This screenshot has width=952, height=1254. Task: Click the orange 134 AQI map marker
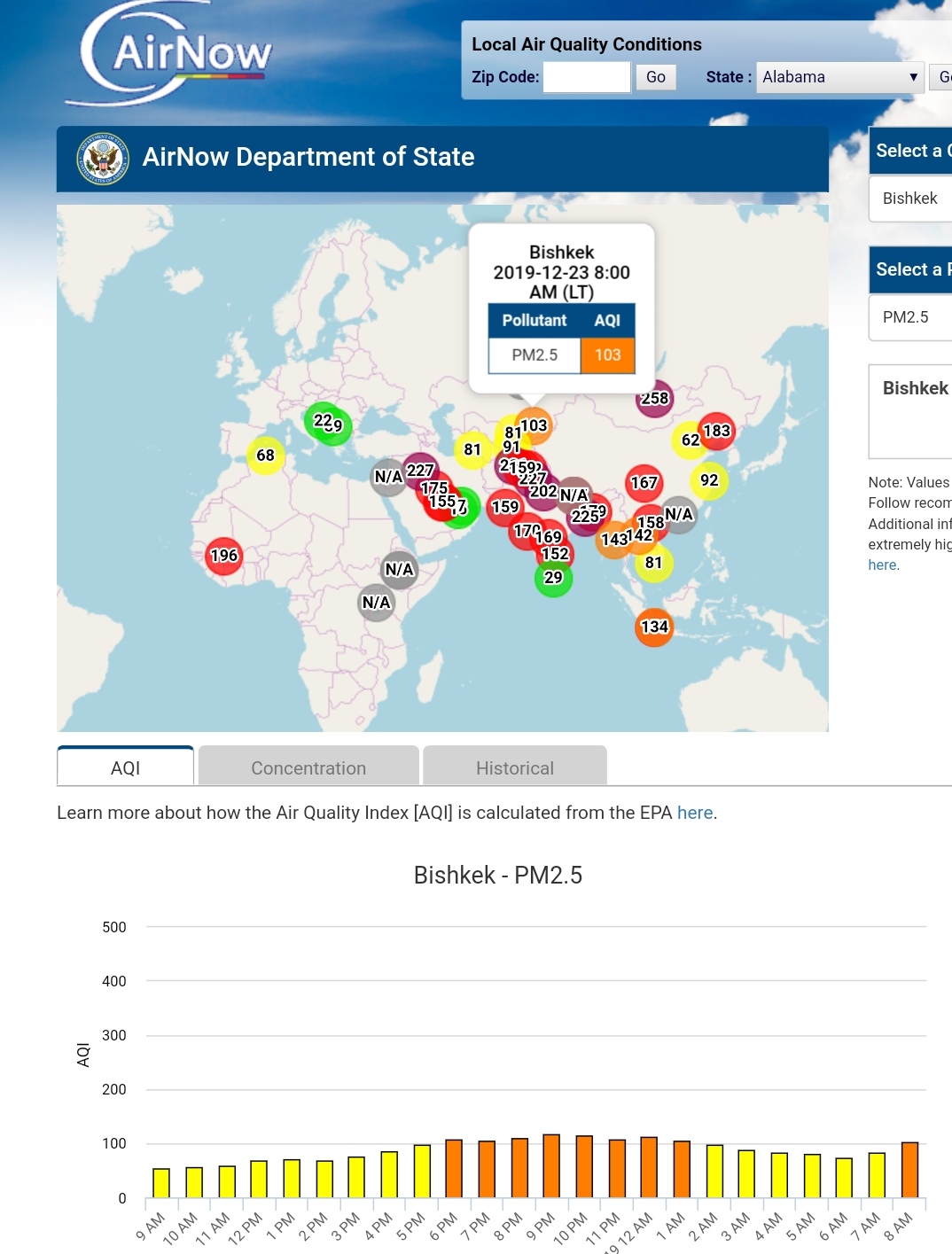pyautogui.click(x=654, y=627)
